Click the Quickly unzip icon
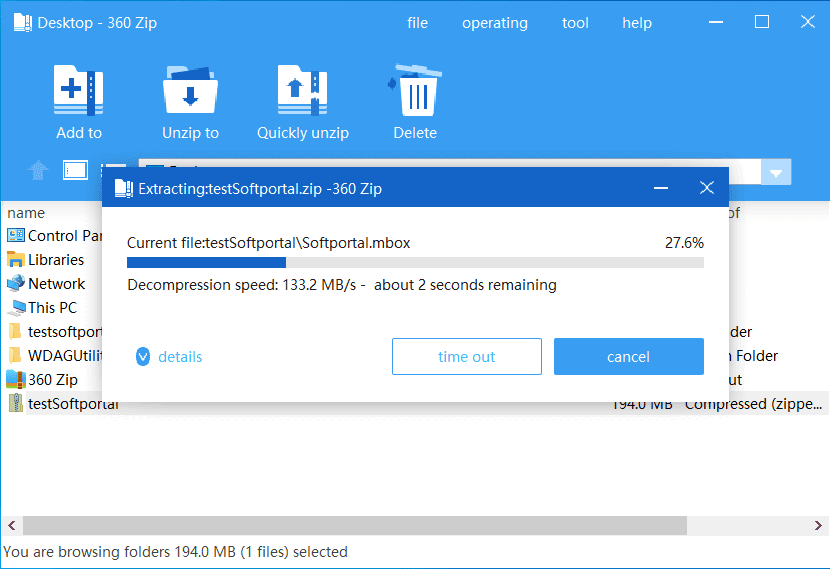Viewport: 830px width, 569px height. (x=302, y=89)
